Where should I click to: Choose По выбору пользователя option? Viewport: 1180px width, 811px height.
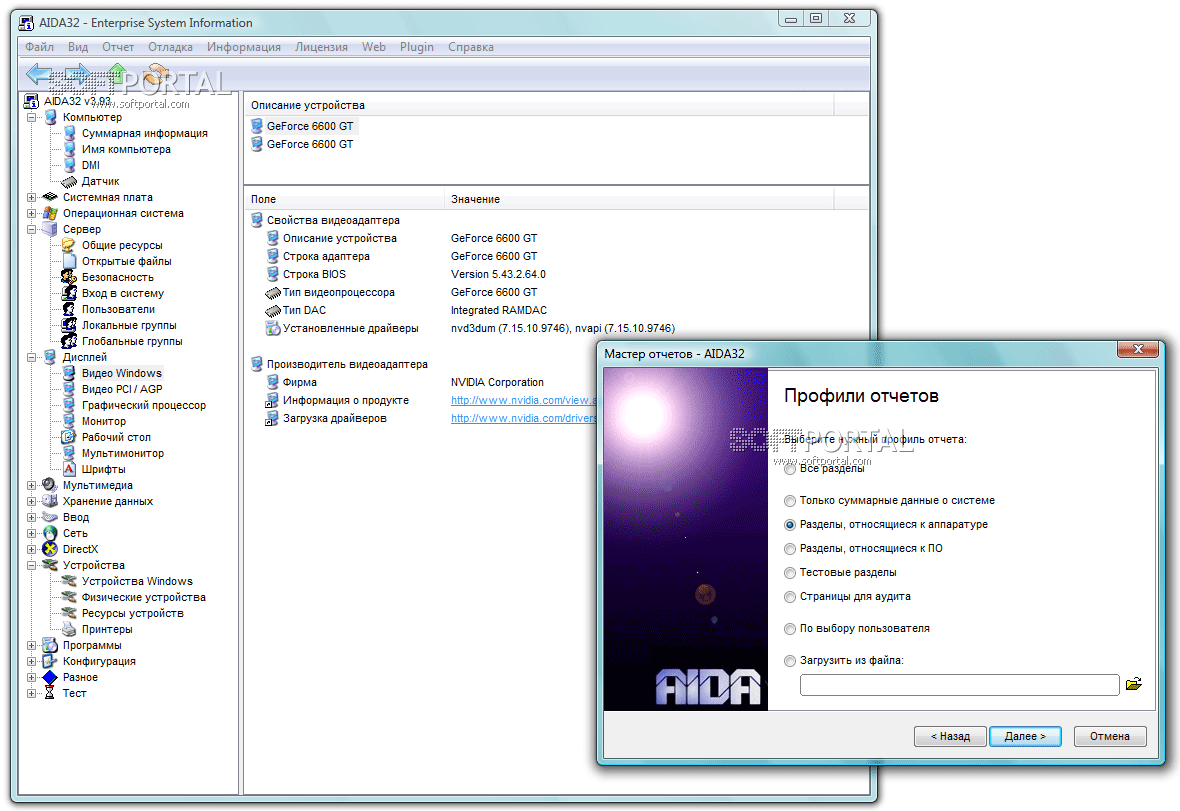[789, 628]
